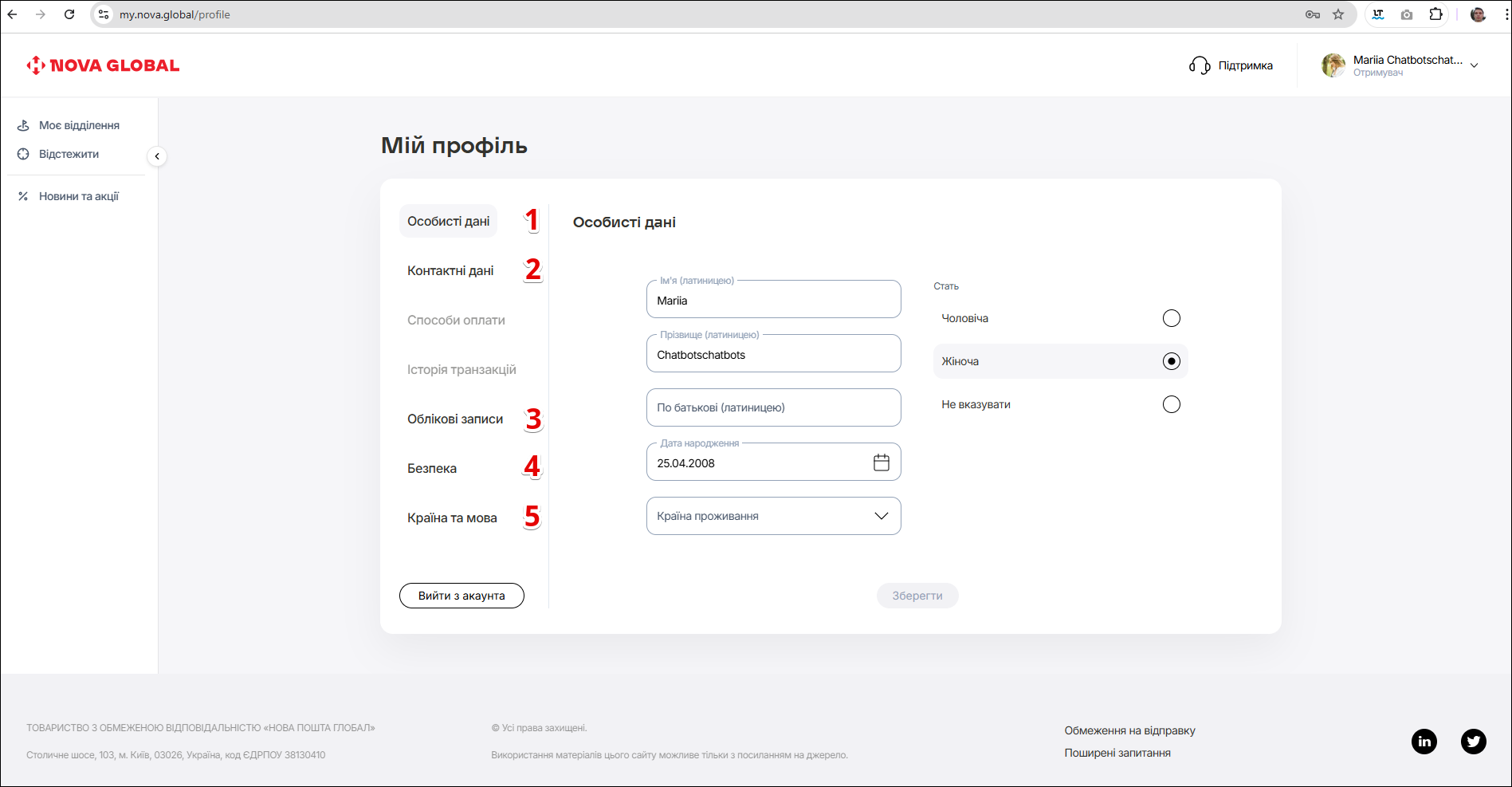This screenshot has width=1512, height=787.
Task: Click the Nova Global logo
Action: tap(103, 65)
